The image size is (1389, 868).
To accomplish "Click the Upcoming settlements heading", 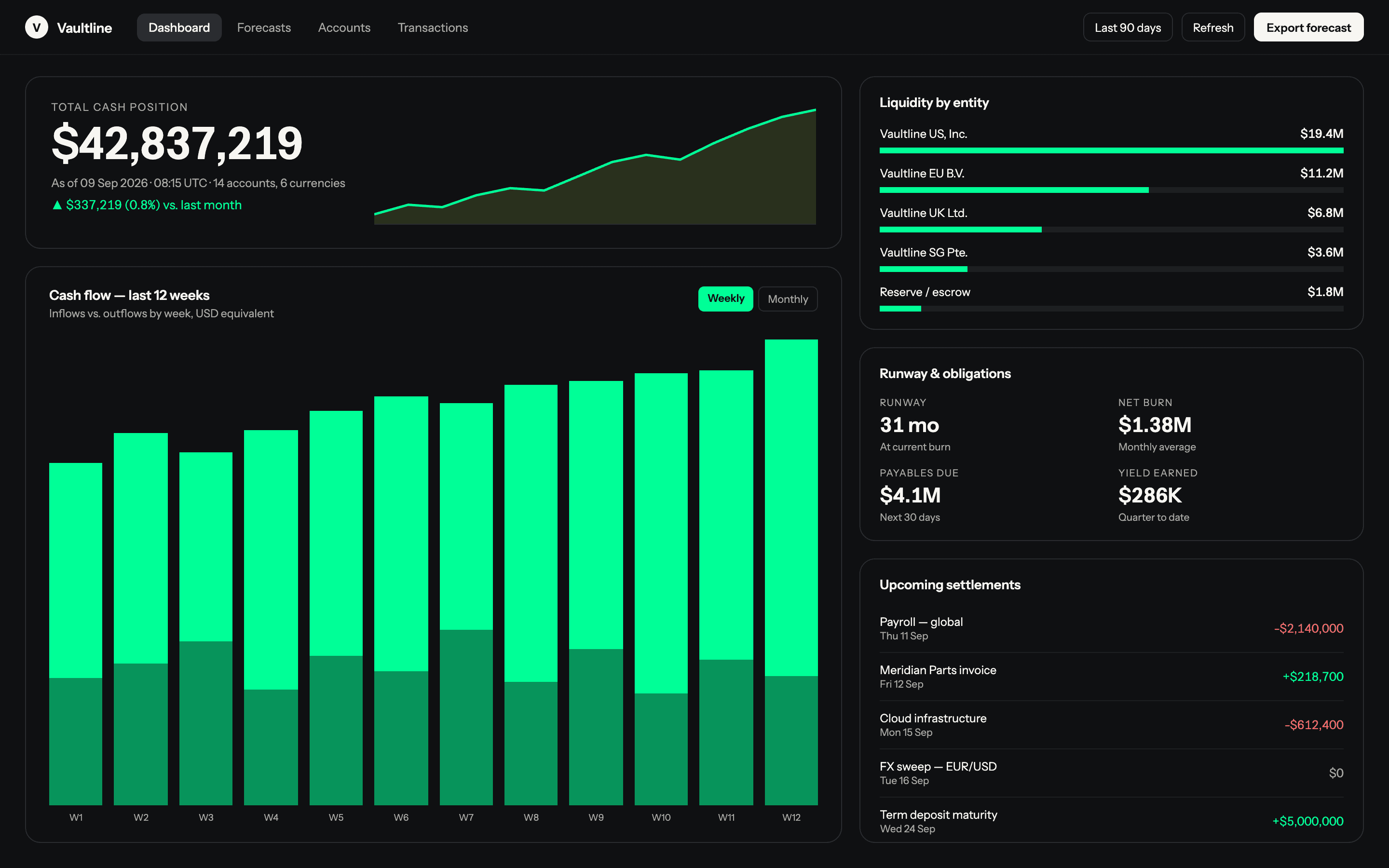I will click(950, 585).
